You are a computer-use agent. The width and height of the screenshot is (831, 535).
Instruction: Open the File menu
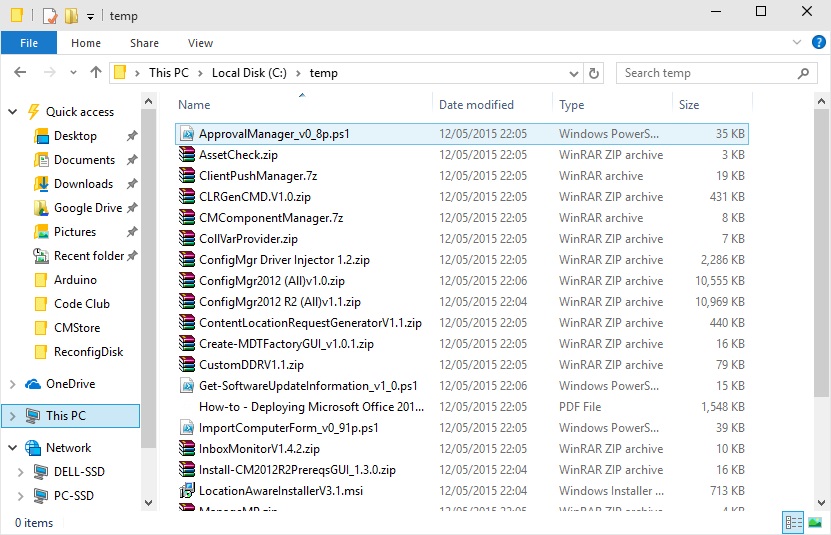point(29,43)
